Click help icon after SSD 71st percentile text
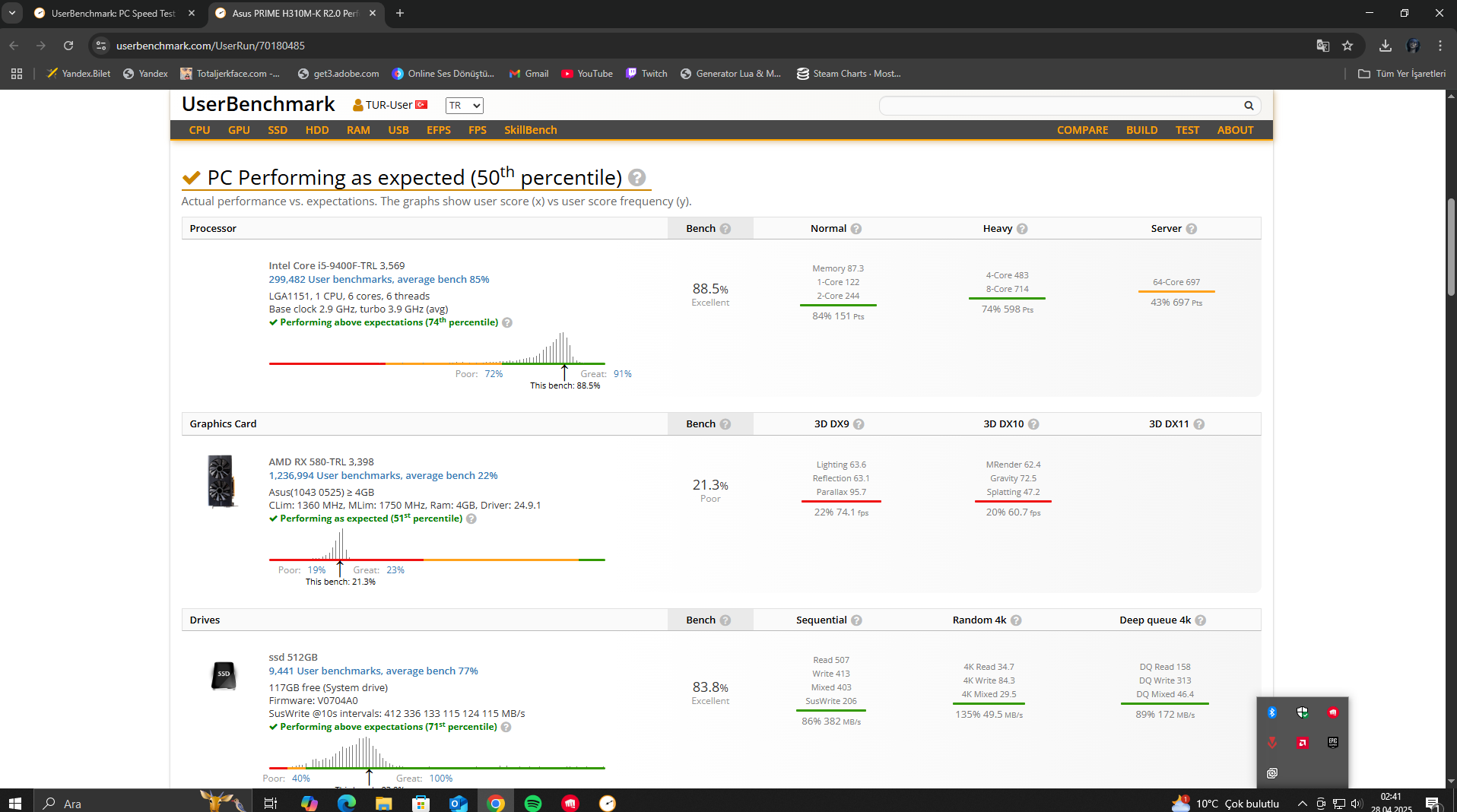Image resolution: width=1457 pixels, height=812 pixels. click(506, 728)
